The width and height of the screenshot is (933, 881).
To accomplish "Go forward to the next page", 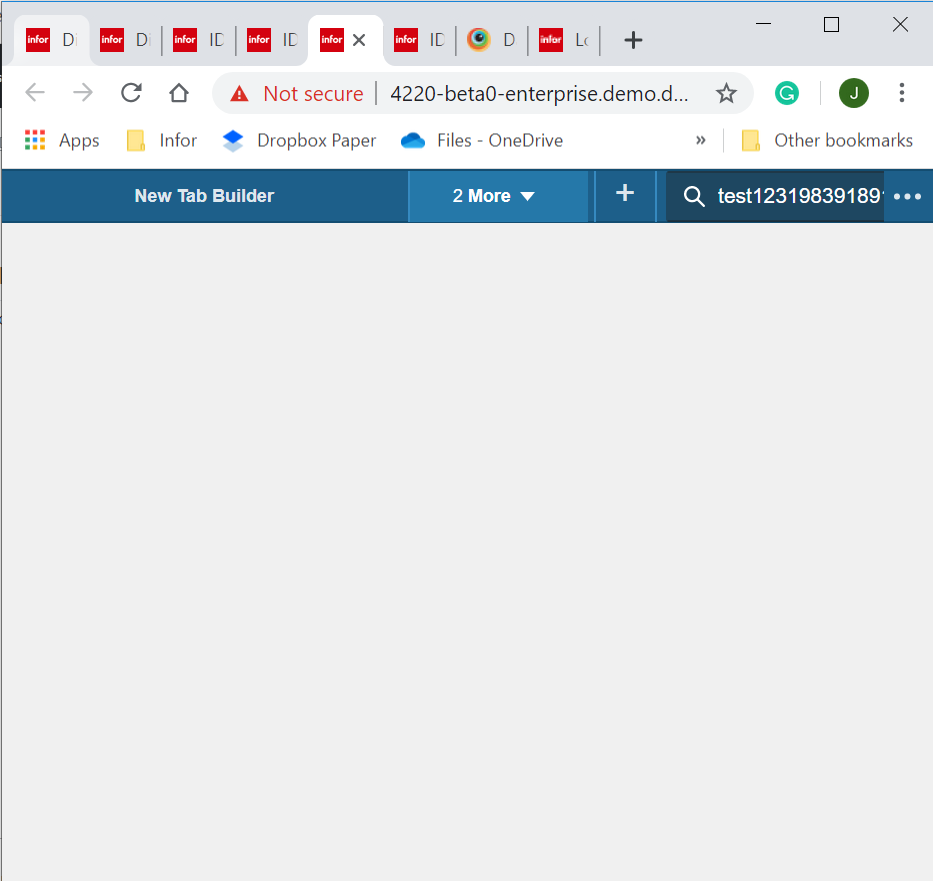I will [83, 93].
